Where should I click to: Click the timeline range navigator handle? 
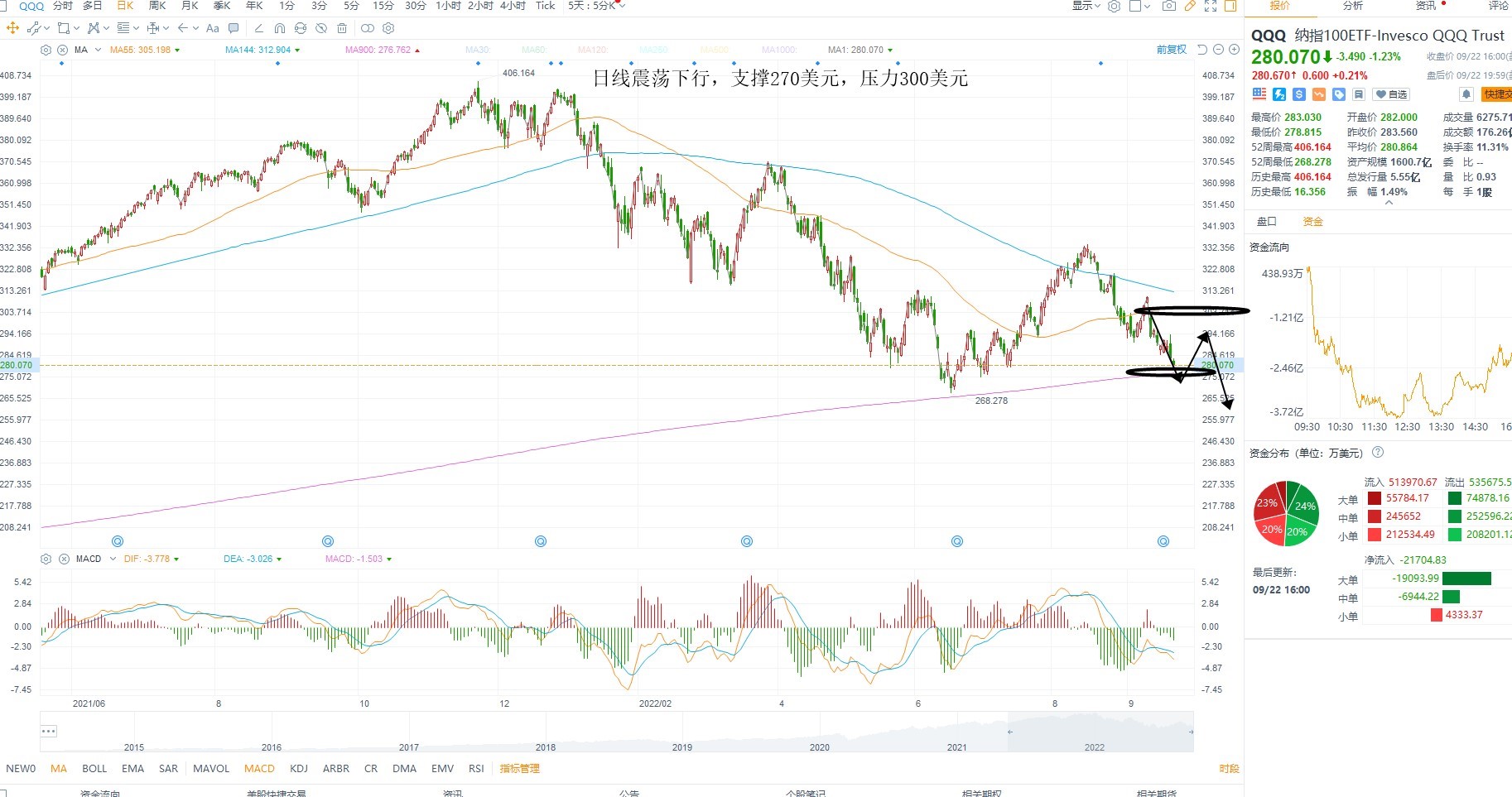[1009, 732]
